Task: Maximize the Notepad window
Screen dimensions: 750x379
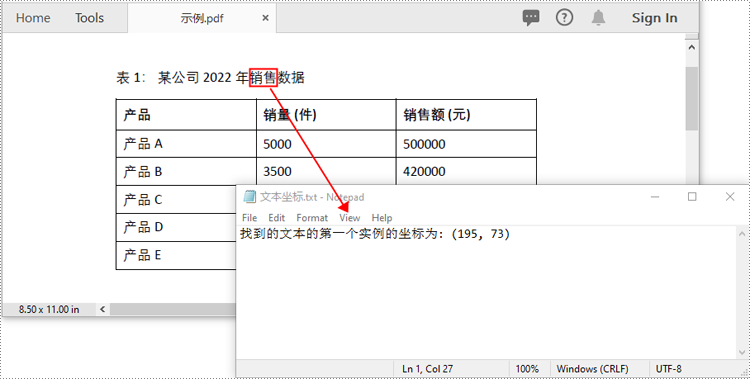Action: (x=692, y=197)
